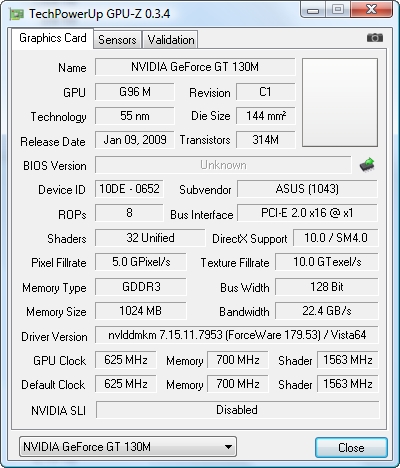Click the DirectX Support field 10.0 / SM4.0

point(336,238)
